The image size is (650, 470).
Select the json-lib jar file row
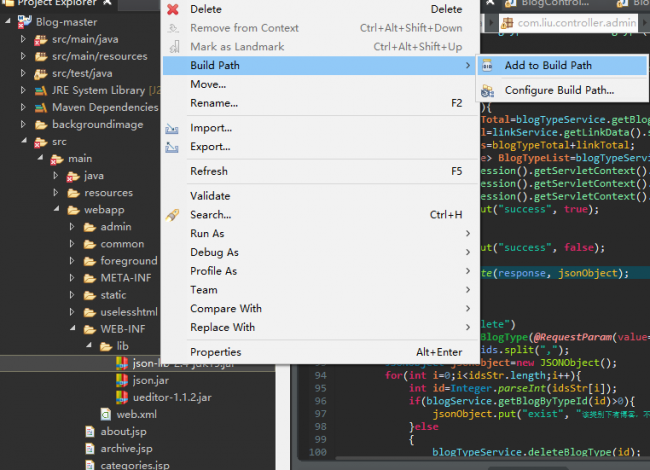point(137,363)
